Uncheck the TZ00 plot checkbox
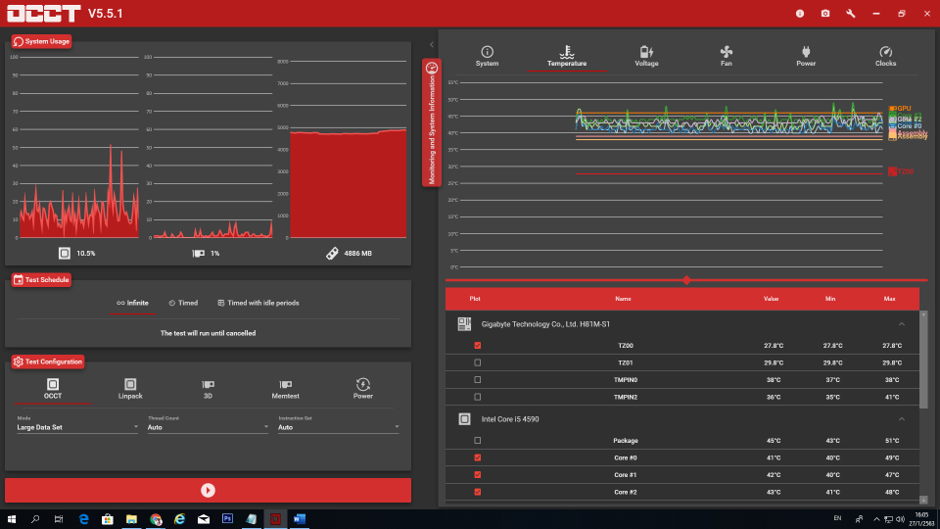The height and width of the screenshot is (529, 940). tap(478, 345)
